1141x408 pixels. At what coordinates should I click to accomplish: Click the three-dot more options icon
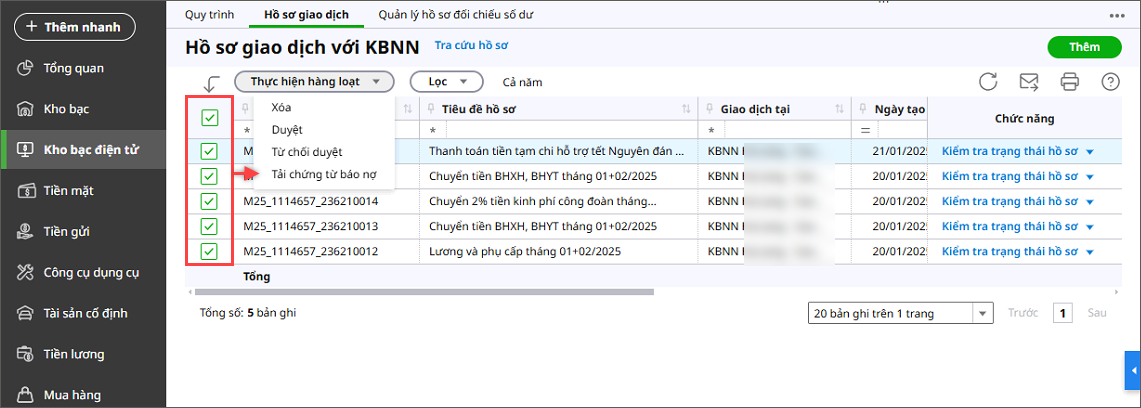(1117, 16)
